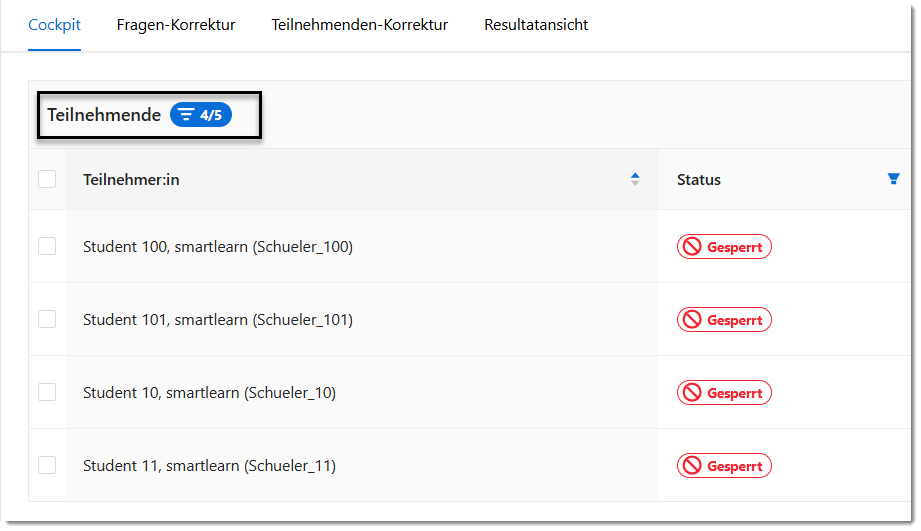Click the Status column header label
Image resolution: width=921 pixels, height=531 pixels.
click(699, 180)
